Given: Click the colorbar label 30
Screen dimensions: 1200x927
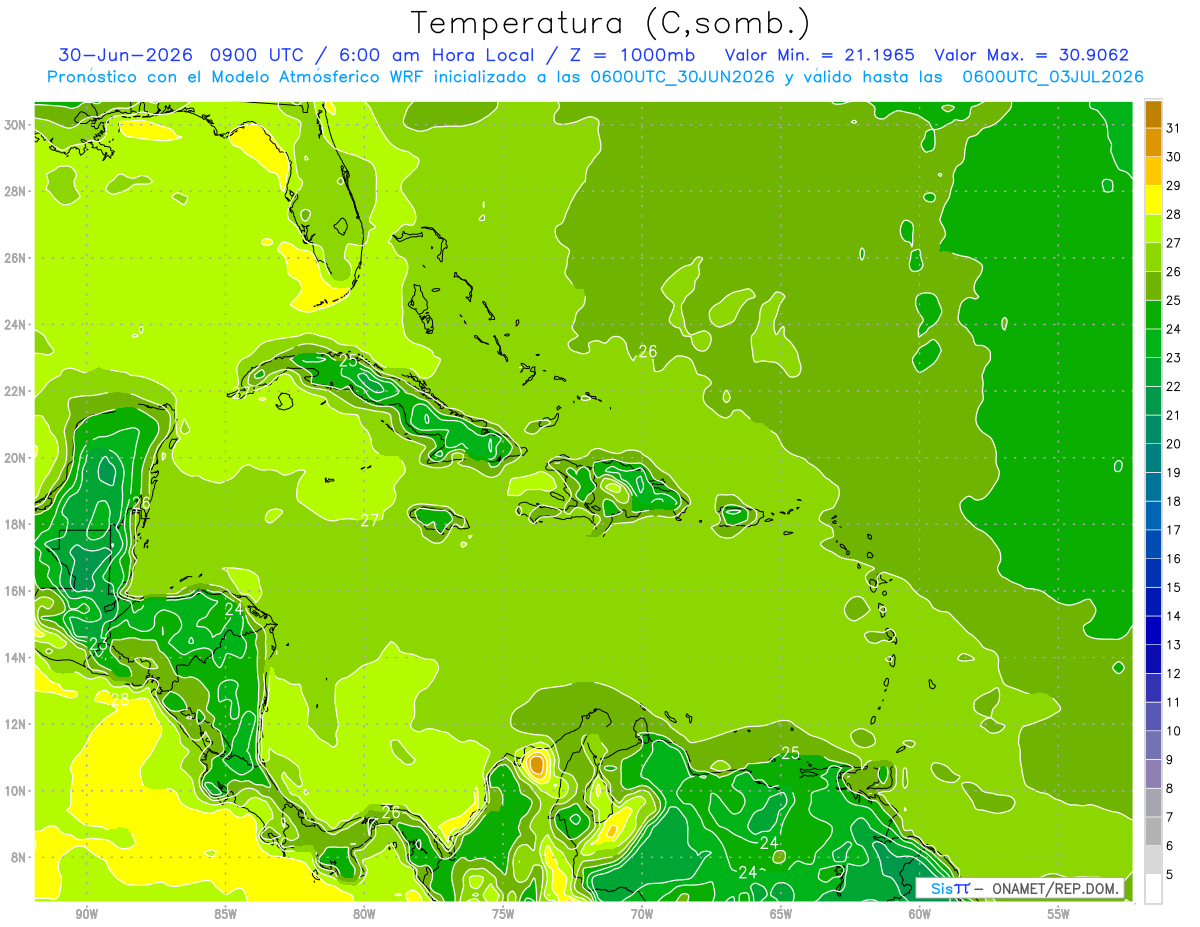Looking at the screenshot, I should point(1173,156).
